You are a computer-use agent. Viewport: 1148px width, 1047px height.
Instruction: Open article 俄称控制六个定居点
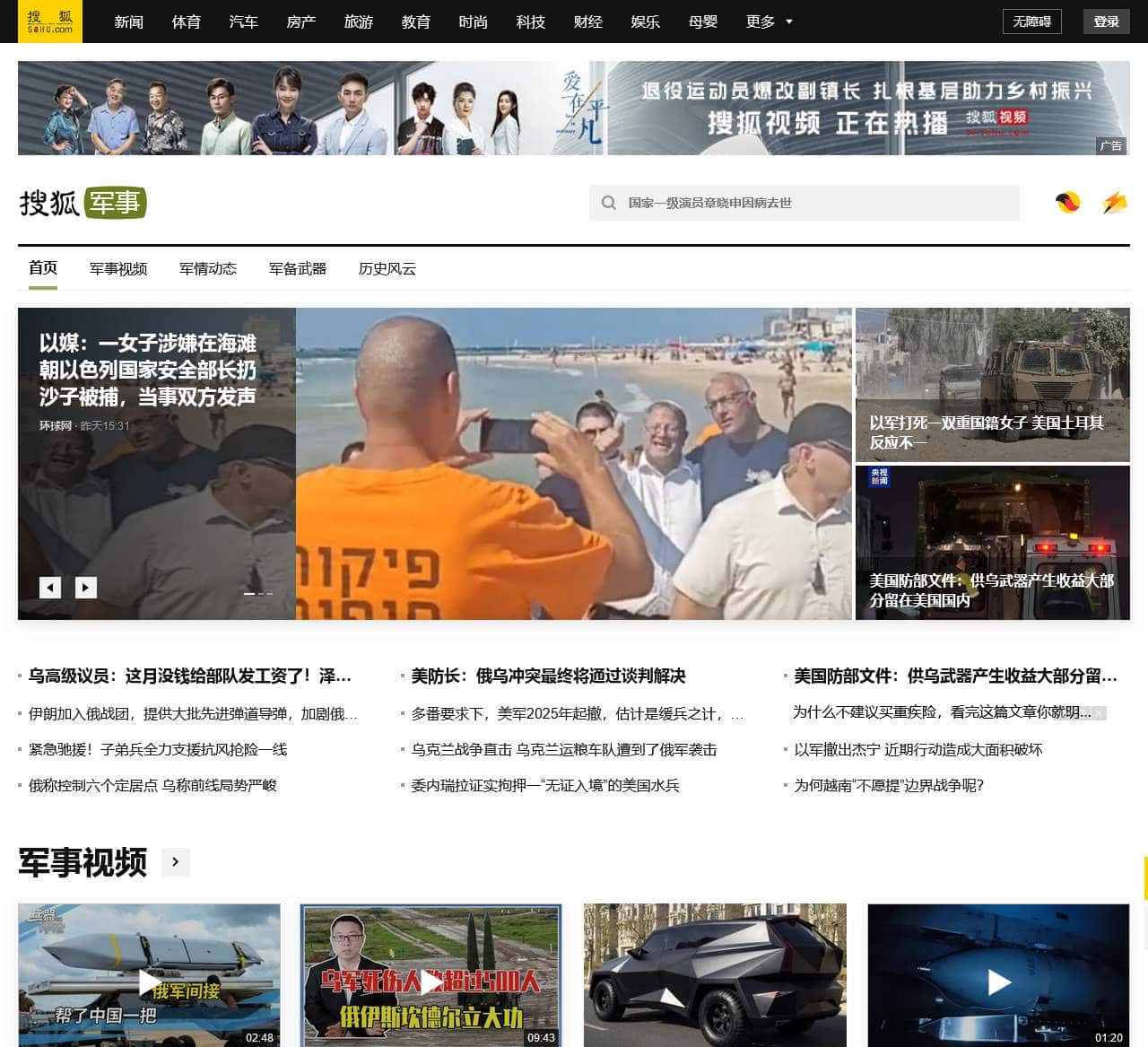coord(152,785)
